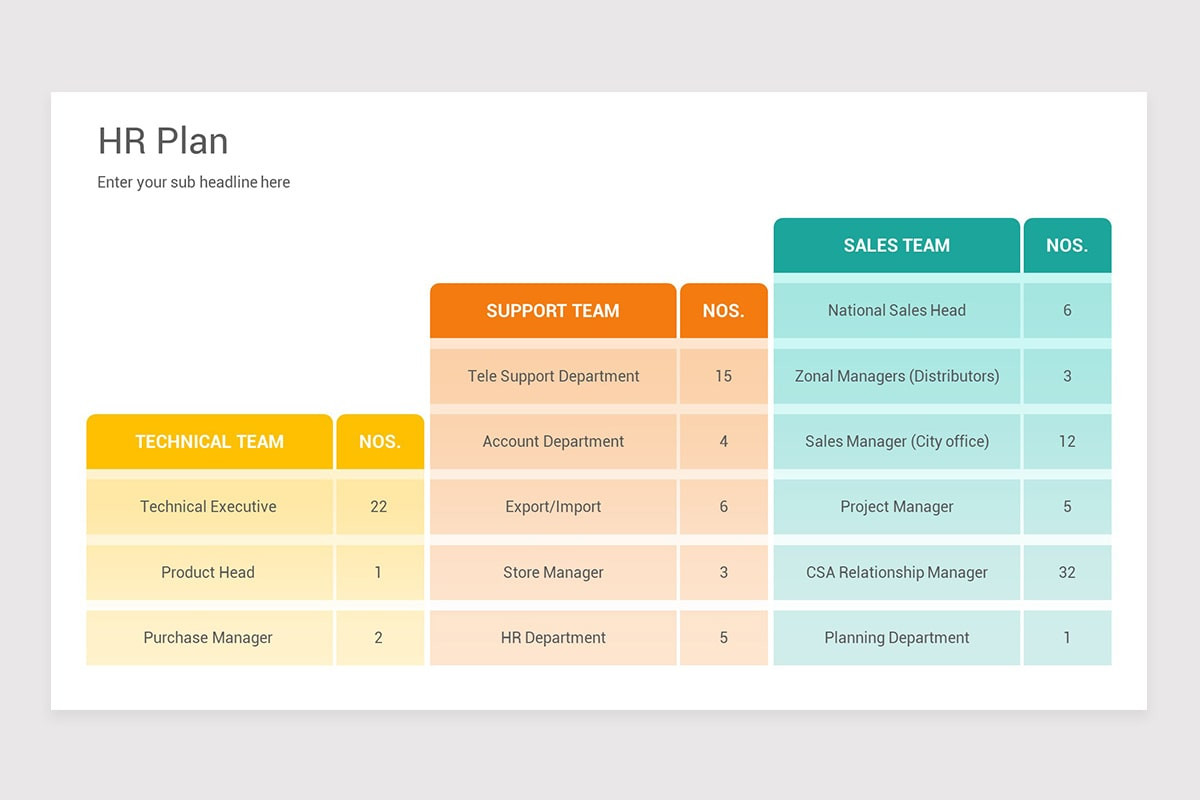Select the Tele Support Department cell
Viewport: 1200px width, 800px height.
(x=552, y=376)
